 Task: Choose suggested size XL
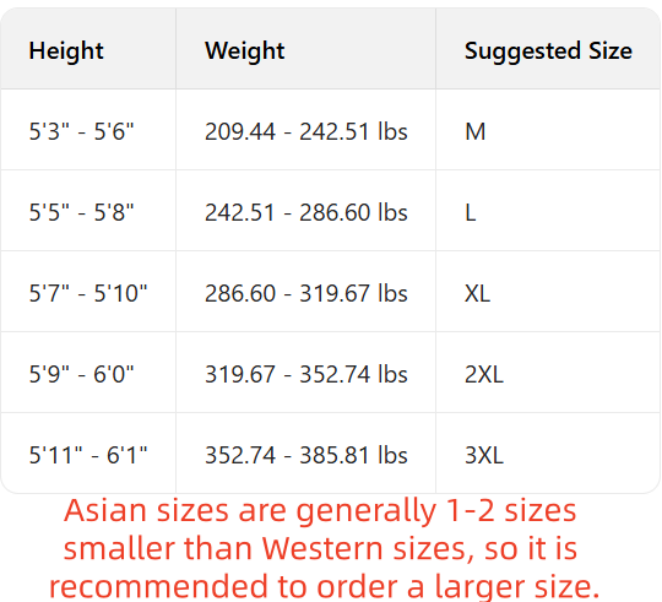(479, 293)
